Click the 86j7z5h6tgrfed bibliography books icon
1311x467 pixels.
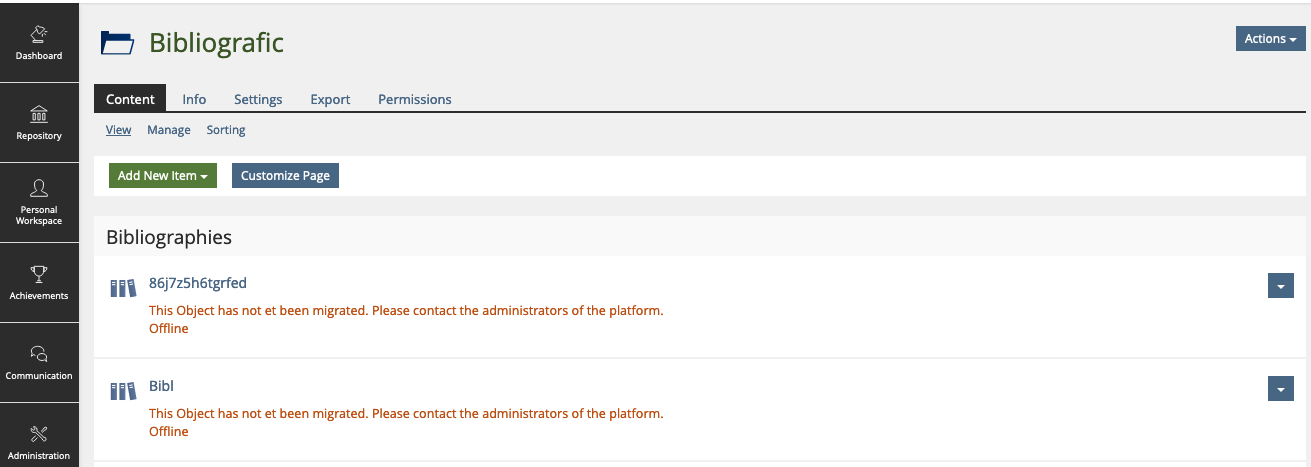point(122,288)
